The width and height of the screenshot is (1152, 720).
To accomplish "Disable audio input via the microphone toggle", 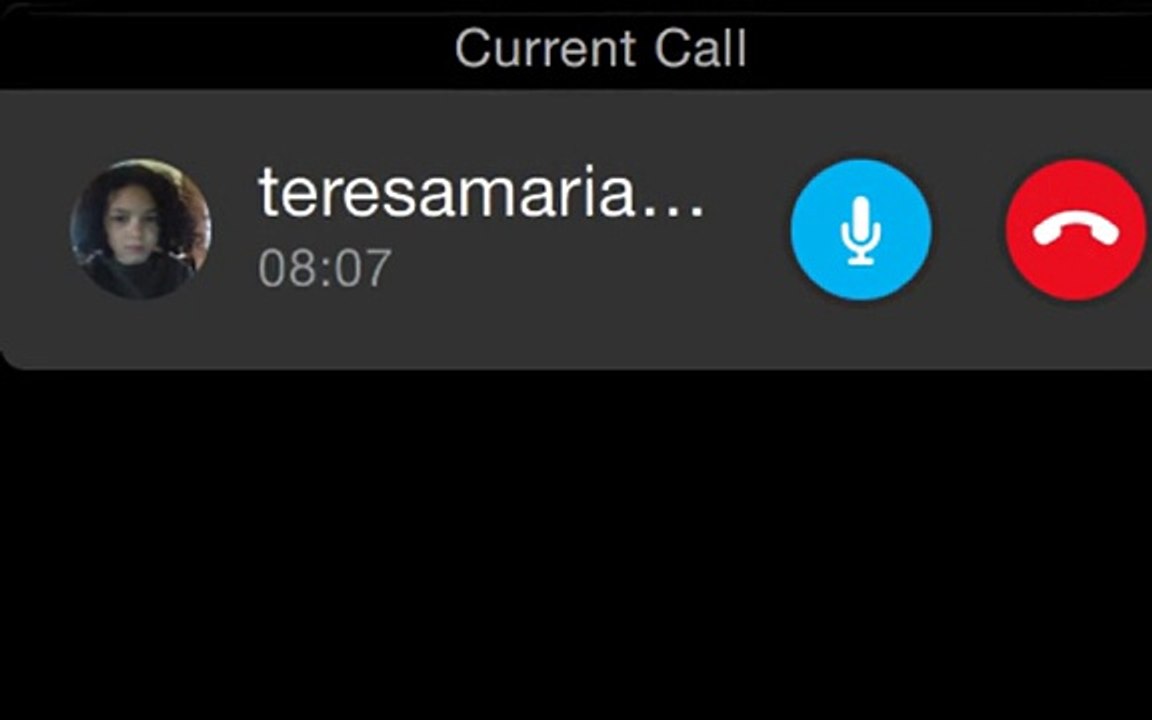I will coord(861,229).
